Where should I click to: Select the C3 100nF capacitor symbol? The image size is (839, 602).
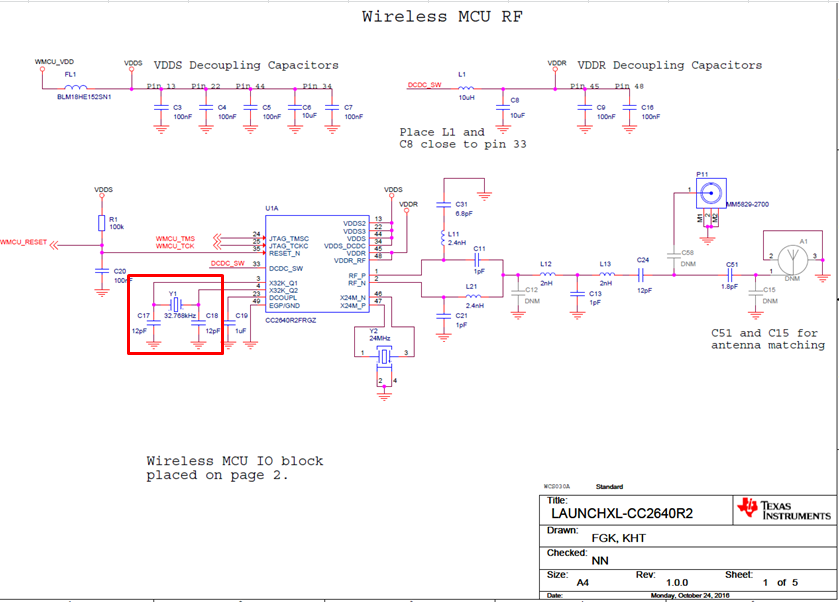[x=161, y=108]
